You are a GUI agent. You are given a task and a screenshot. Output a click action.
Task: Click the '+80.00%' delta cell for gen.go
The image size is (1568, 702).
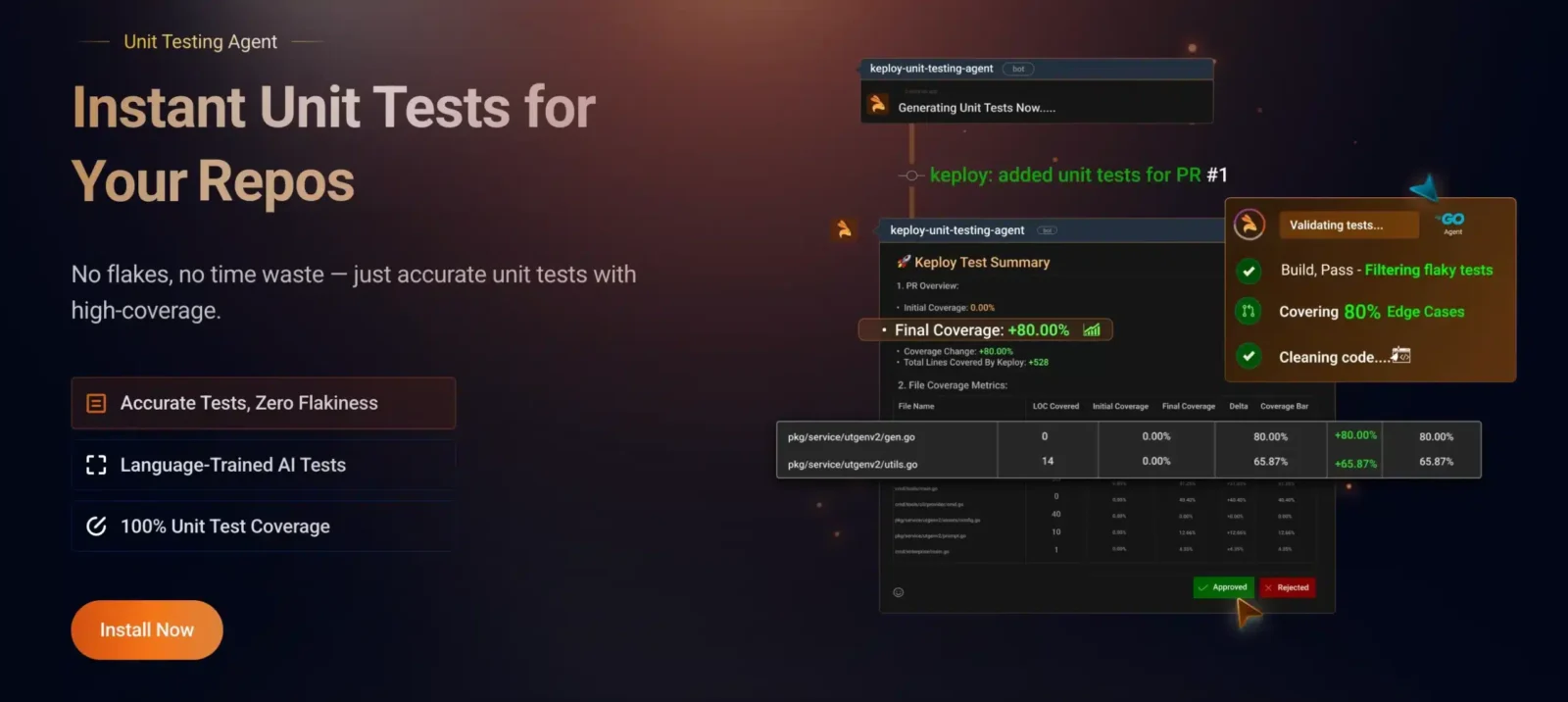coord(1355,435)
